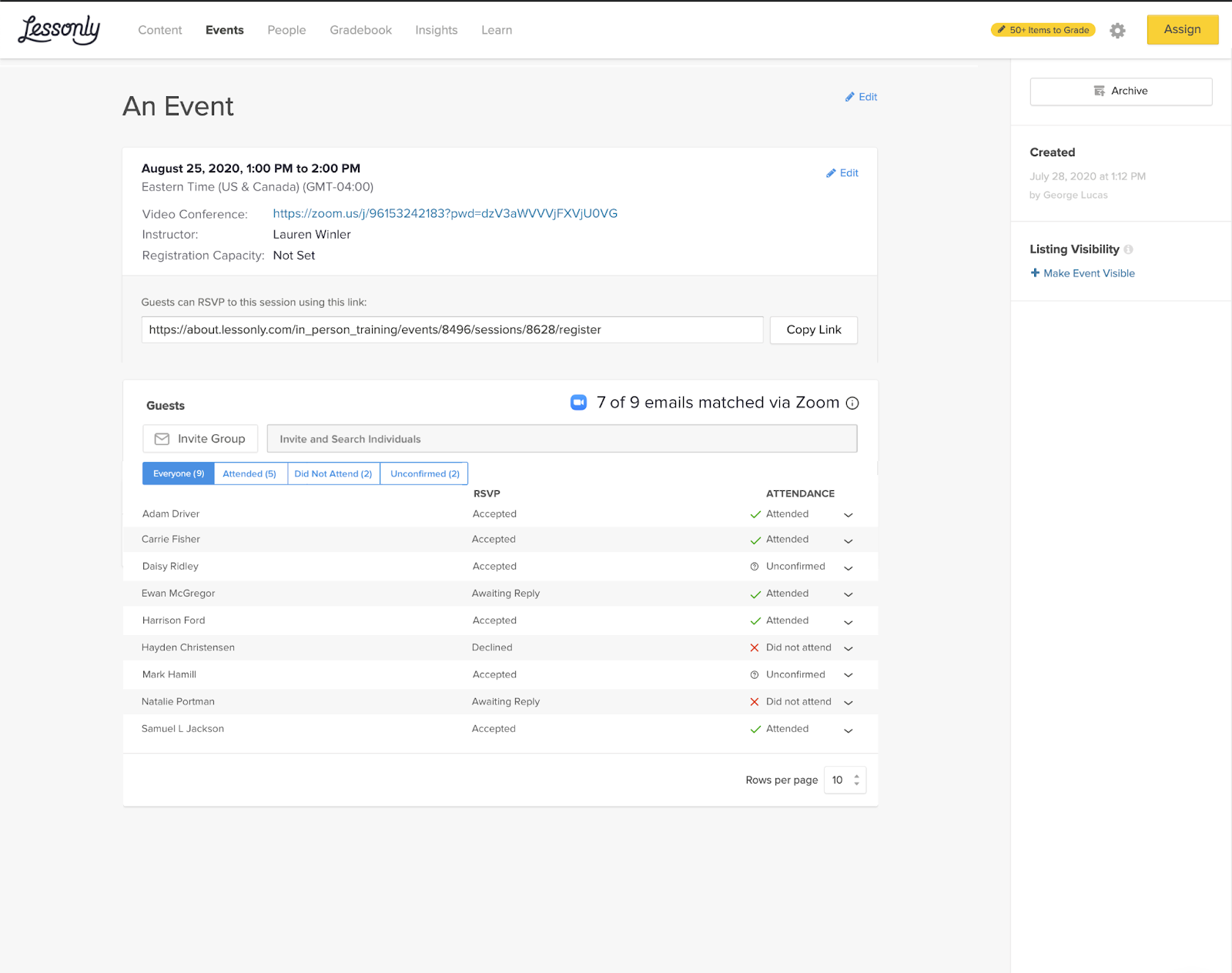Click the Zoom camera icon
Viewport: 1232px width, 973px height.
pyautogui.click(x=578, y=403)
